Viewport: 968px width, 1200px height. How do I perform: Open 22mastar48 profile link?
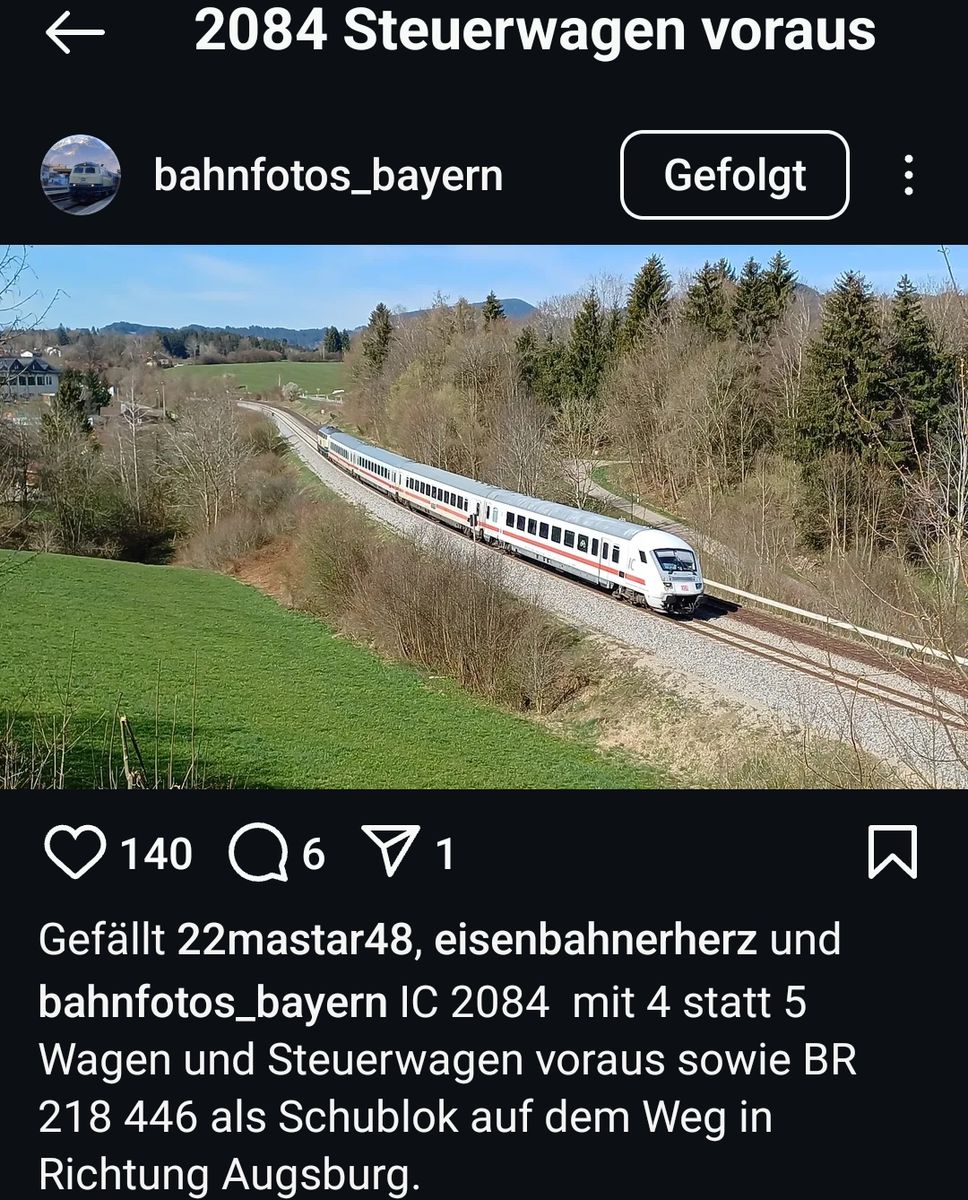point(294,940)
